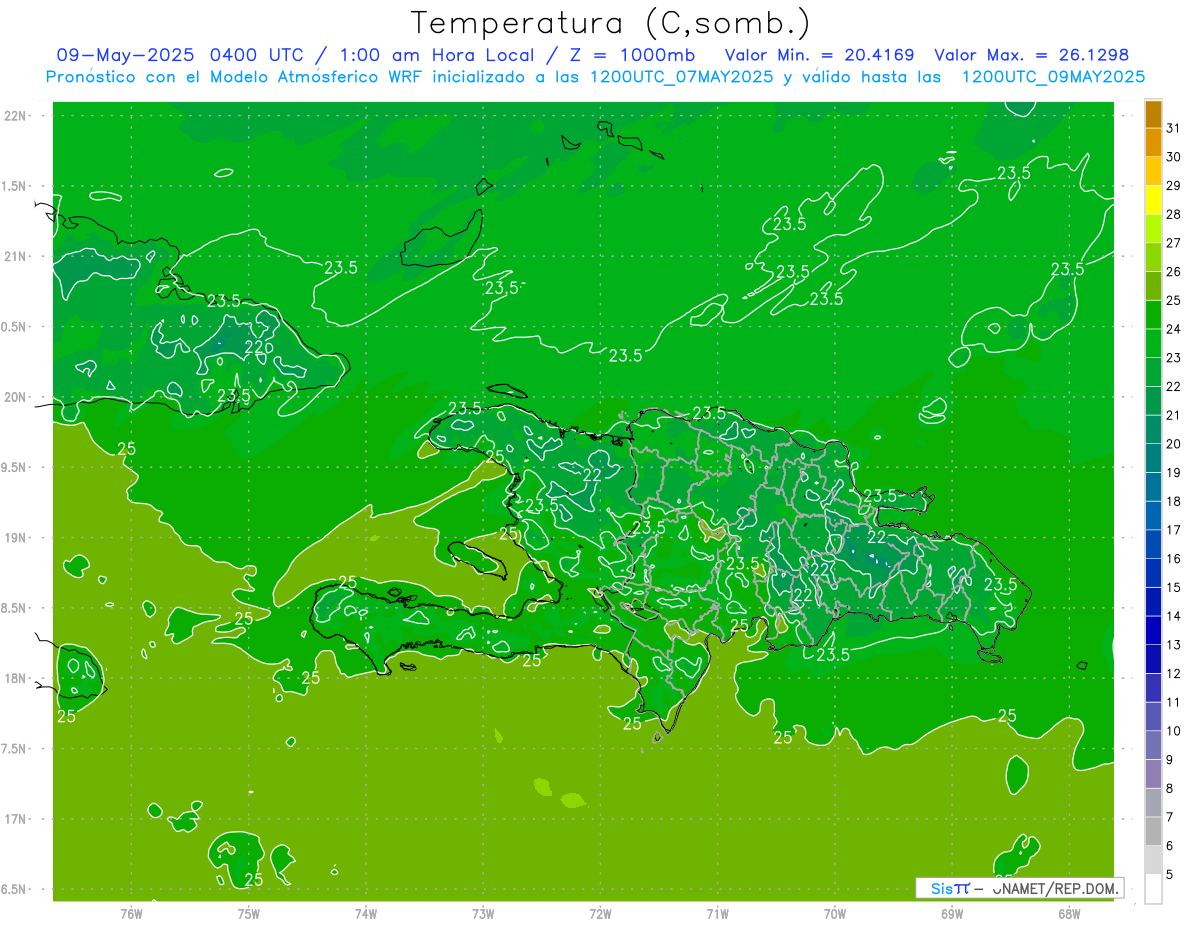1200x927 pixels.
Task: Click the '13' colorbar scale label
Action: coord(1174,645)
